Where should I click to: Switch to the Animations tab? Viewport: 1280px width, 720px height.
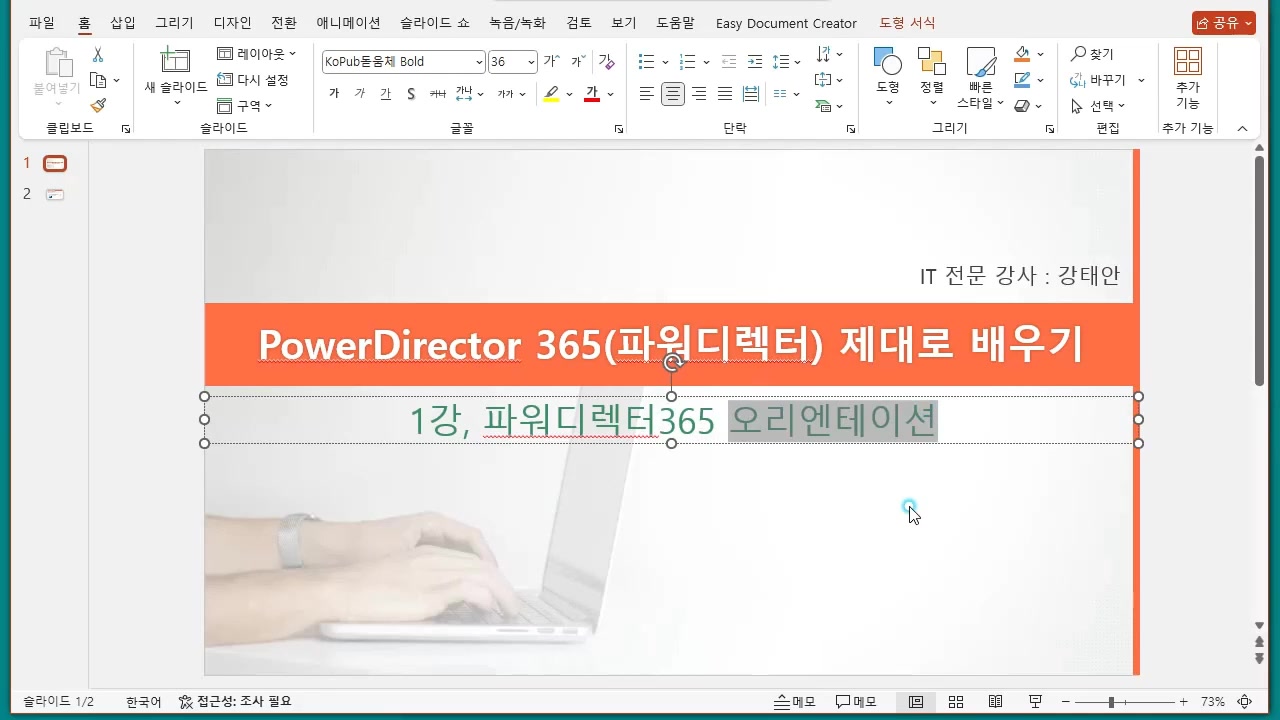[x=348, y=23]
